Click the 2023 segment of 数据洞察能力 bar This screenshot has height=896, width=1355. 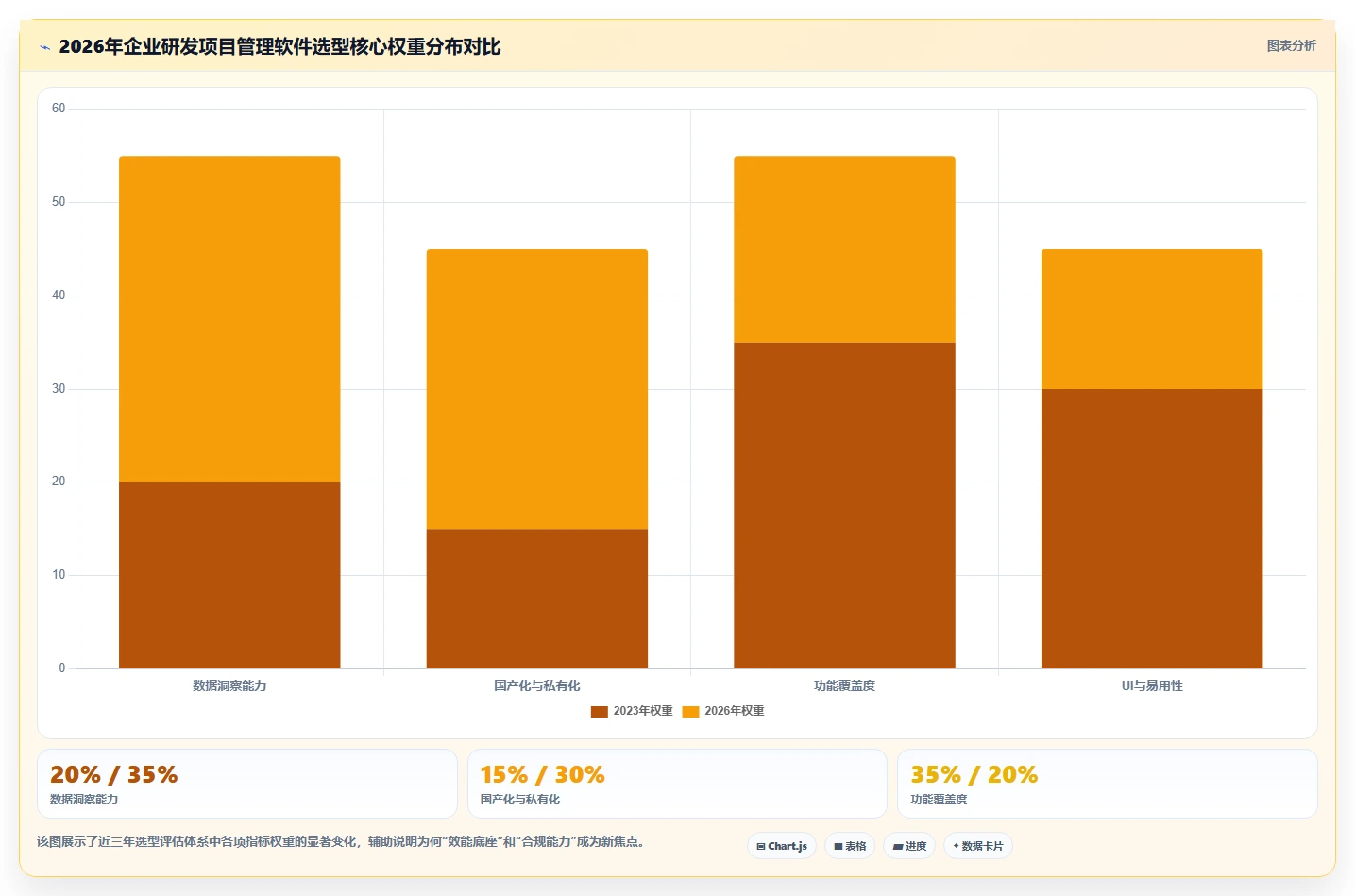pyautogui.click(x=229, y=575)
